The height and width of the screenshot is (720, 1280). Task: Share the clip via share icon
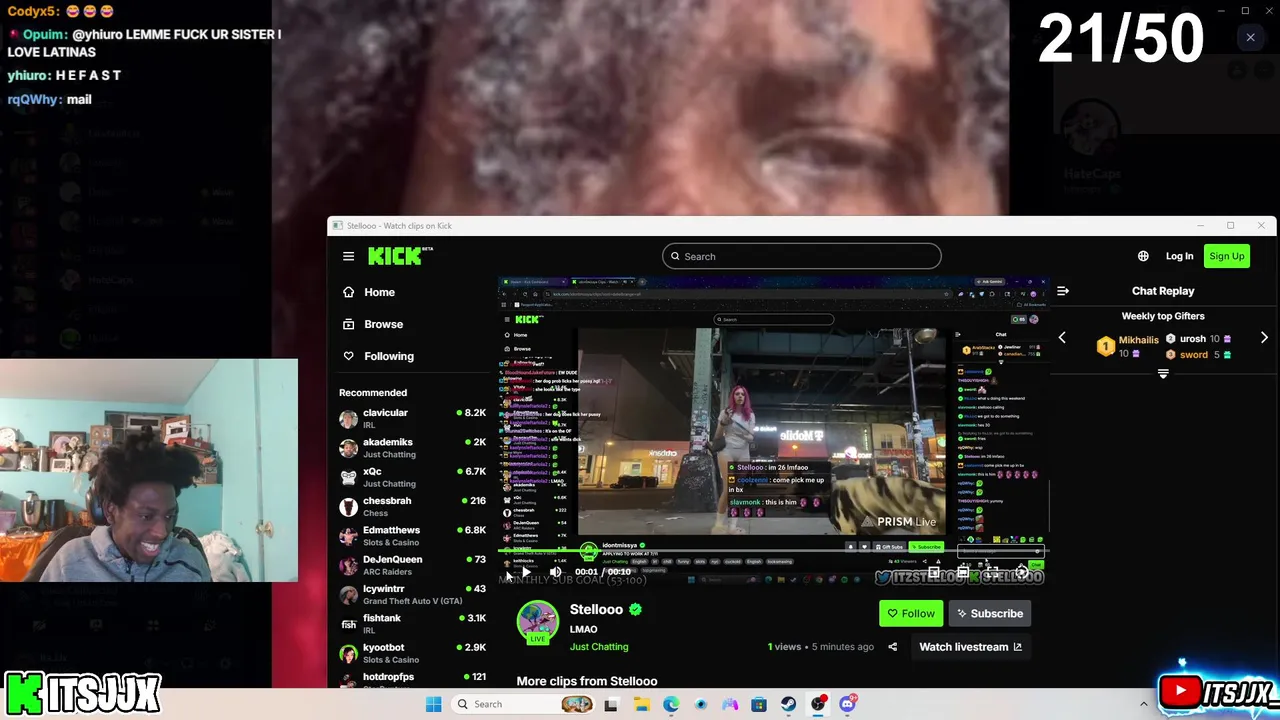point(892,647)
